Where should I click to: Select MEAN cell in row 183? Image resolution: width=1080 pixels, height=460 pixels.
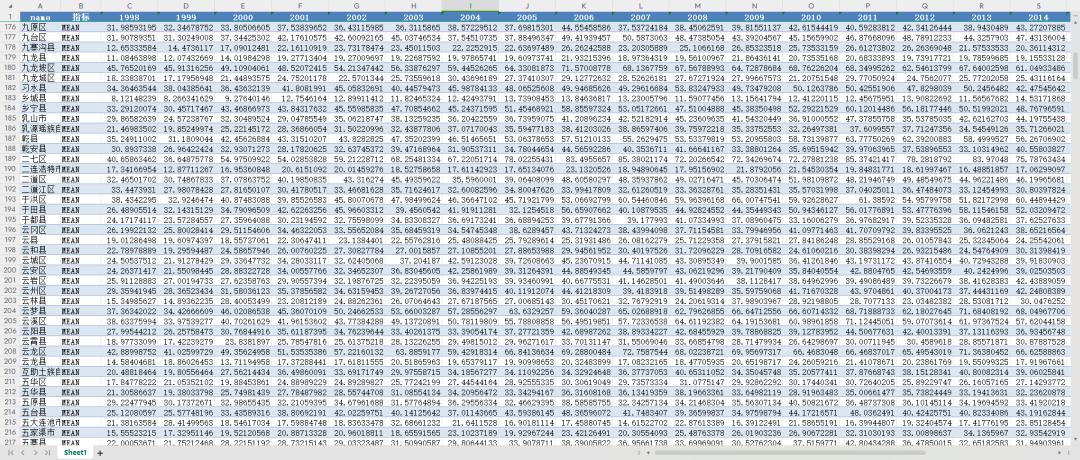[81, 98]
